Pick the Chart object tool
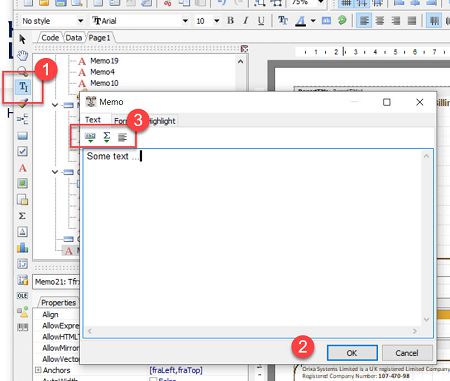Screen dimensions: 450x381 [x=22, y=248]
